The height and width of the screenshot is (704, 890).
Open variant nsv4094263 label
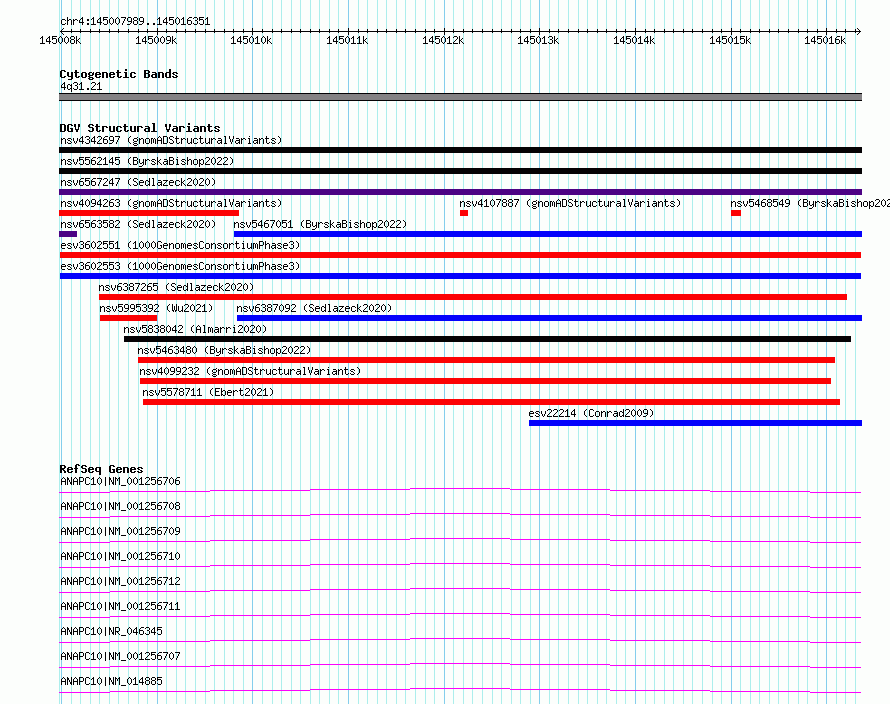click(171, 203)
